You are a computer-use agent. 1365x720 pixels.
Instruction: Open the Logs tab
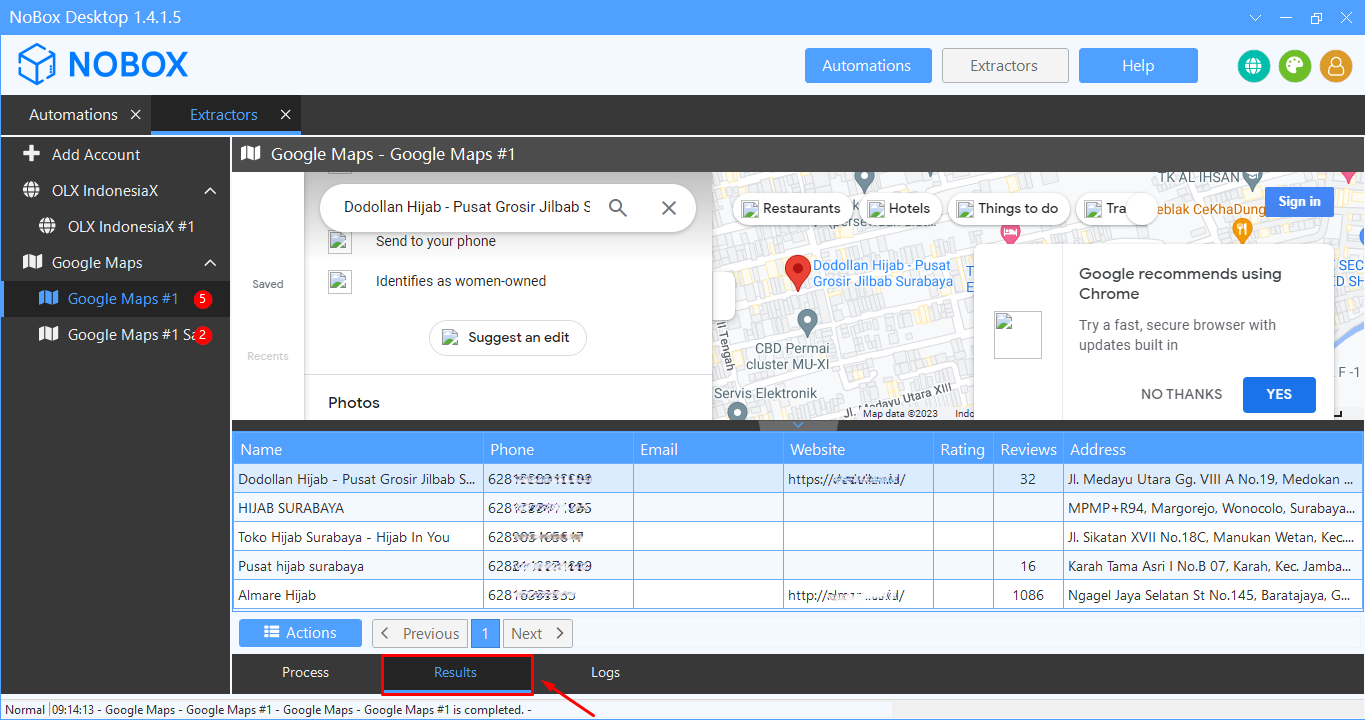pyautogui.click(x=605, y=673)
